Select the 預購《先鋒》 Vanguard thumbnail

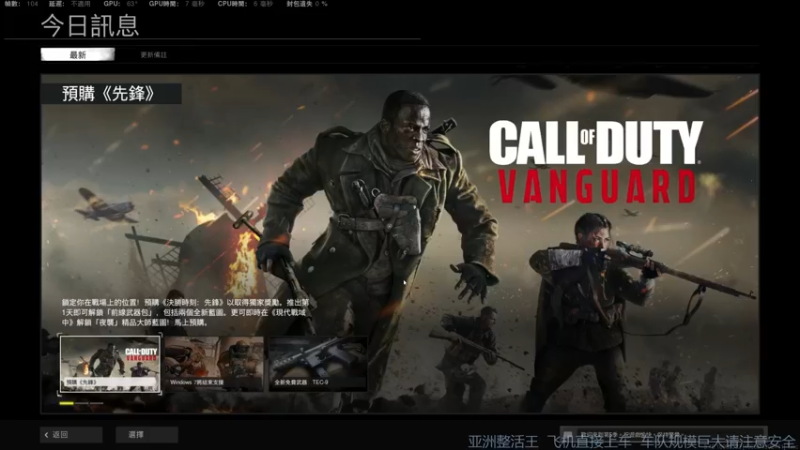pyautogui.click(x=110, y=364)
